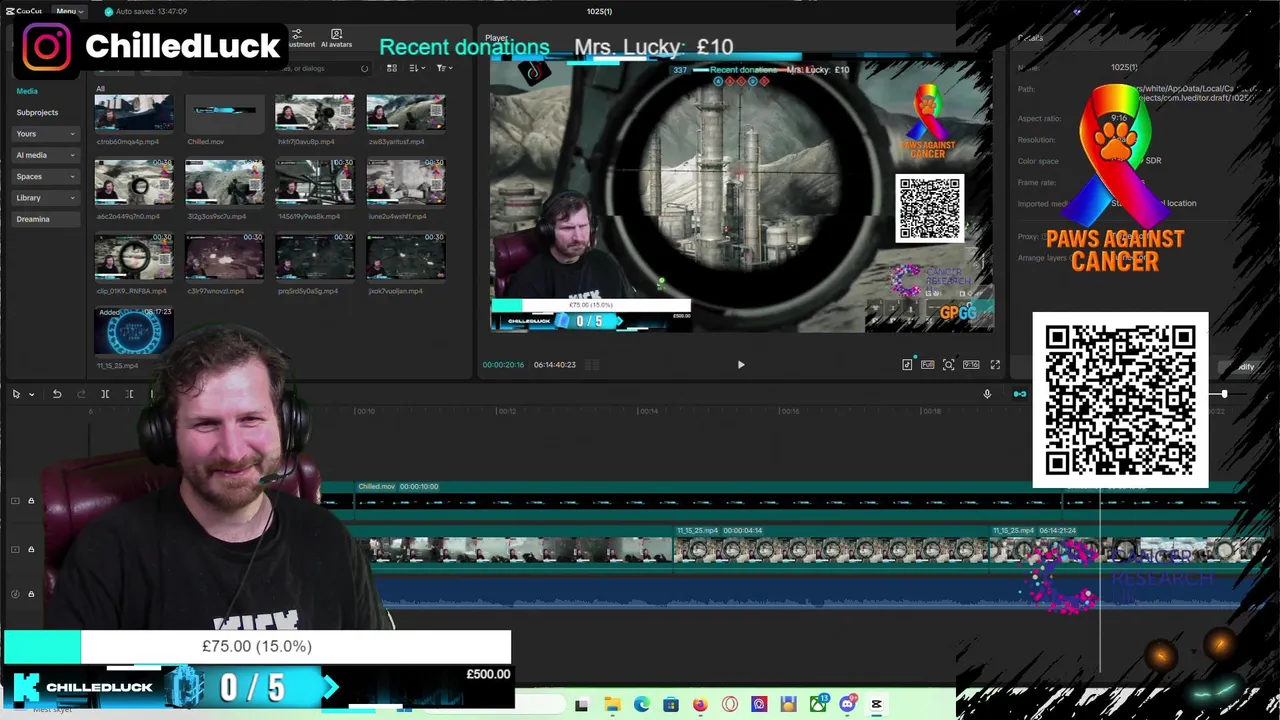Open the aspect ratio button in player
The image size is (1280, 720).
point(971,365)
